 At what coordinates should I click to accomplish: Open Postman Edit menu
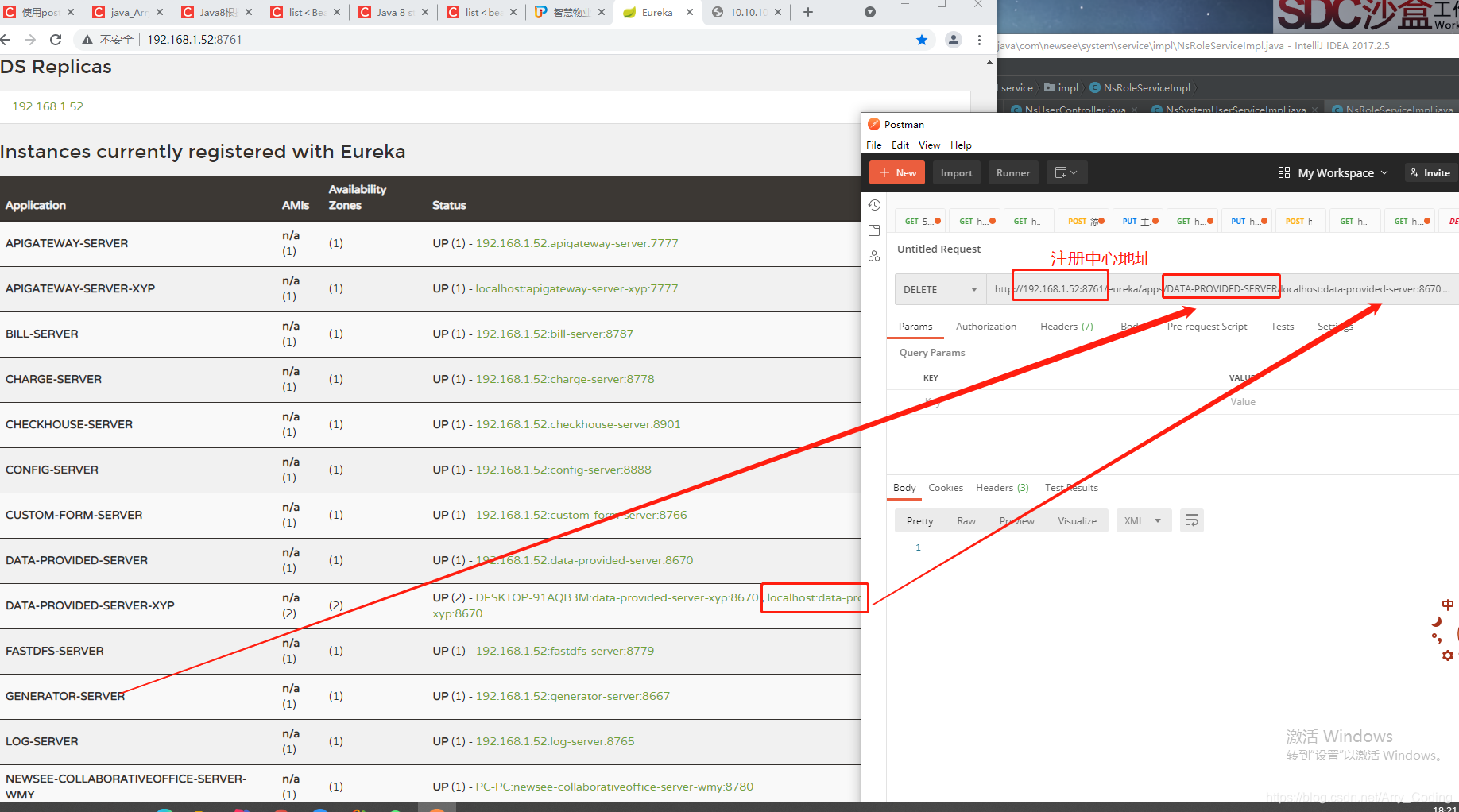coord(900,145)
